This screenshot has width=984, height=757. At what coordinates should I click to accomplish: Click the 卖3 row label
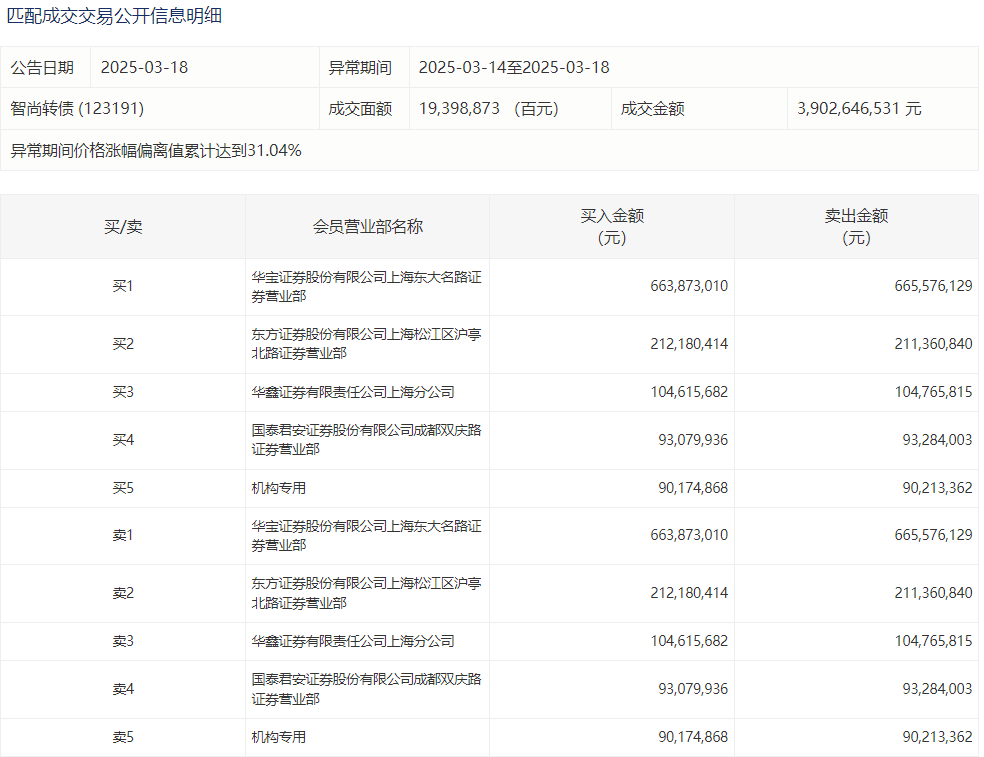(123, 641)
